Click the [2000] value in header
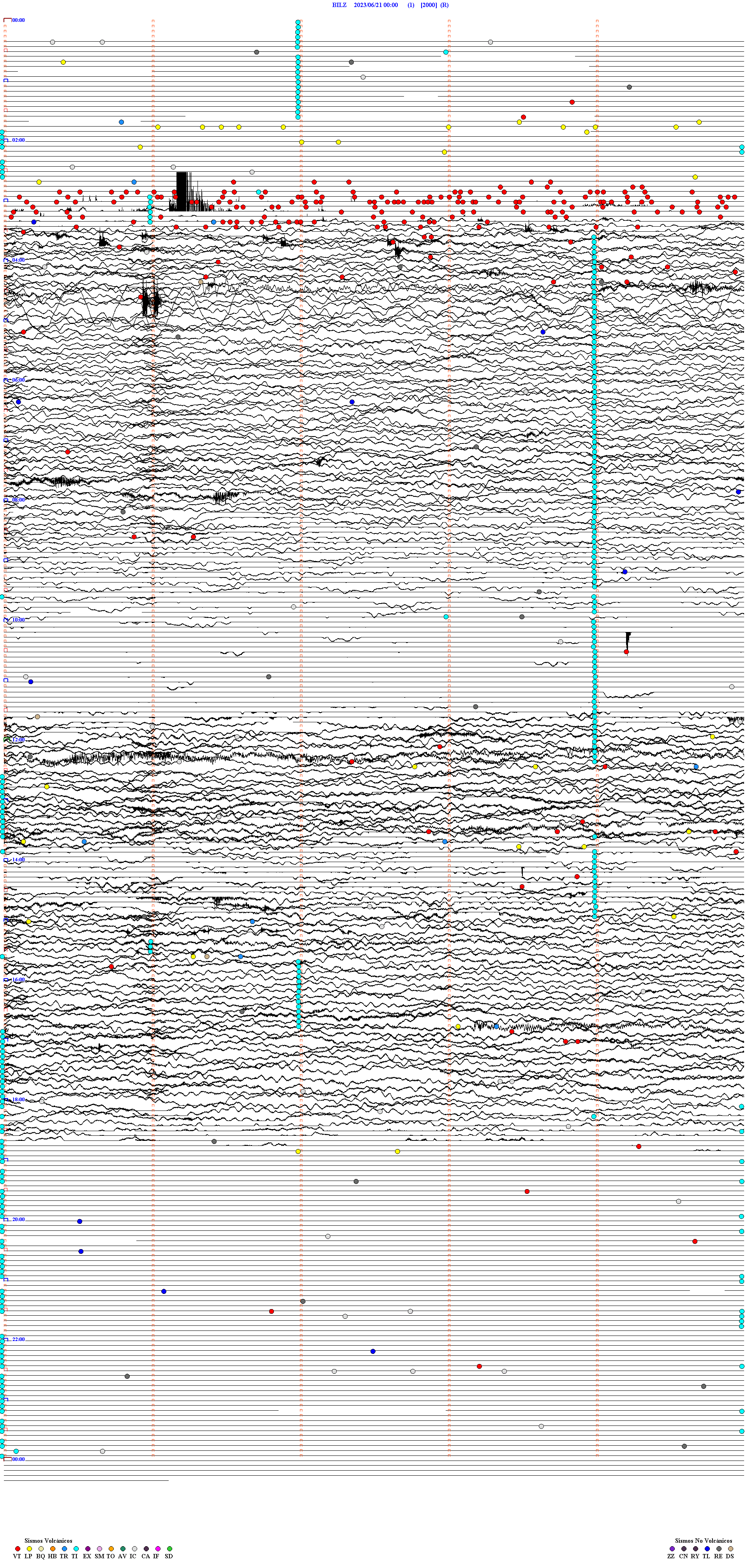The height and width of the screenshot is (1568, 748). 429,5
